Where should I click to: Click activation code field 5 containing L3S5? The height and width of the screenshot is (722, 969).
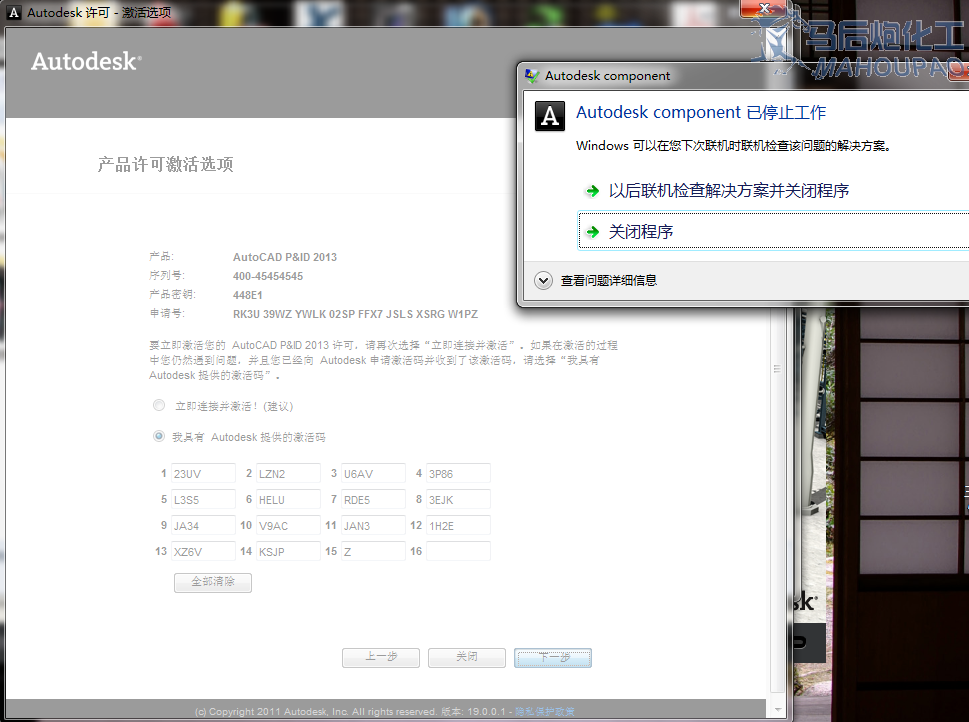[x=203, y=499]
